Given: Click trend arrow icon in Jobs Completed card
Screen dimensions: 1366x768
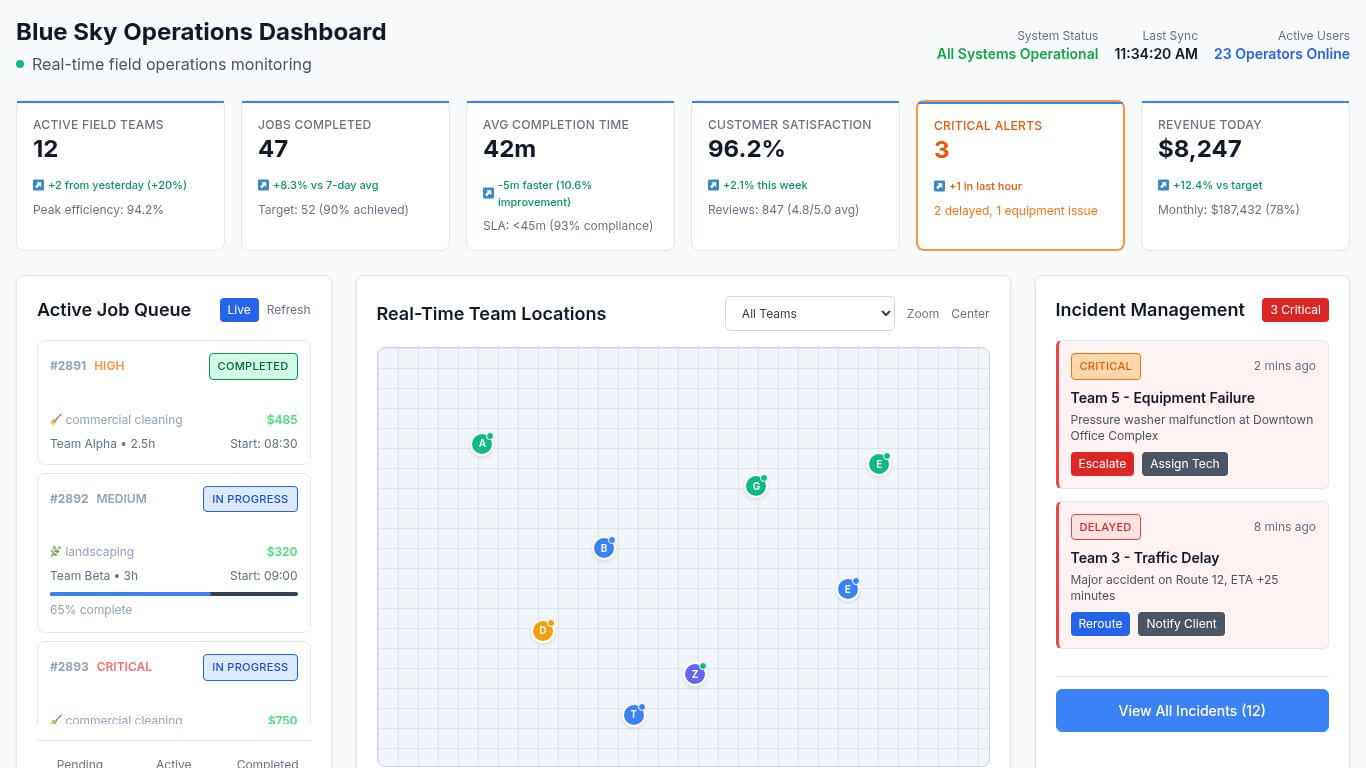Looking at the screenshot, I should point(263,185).
